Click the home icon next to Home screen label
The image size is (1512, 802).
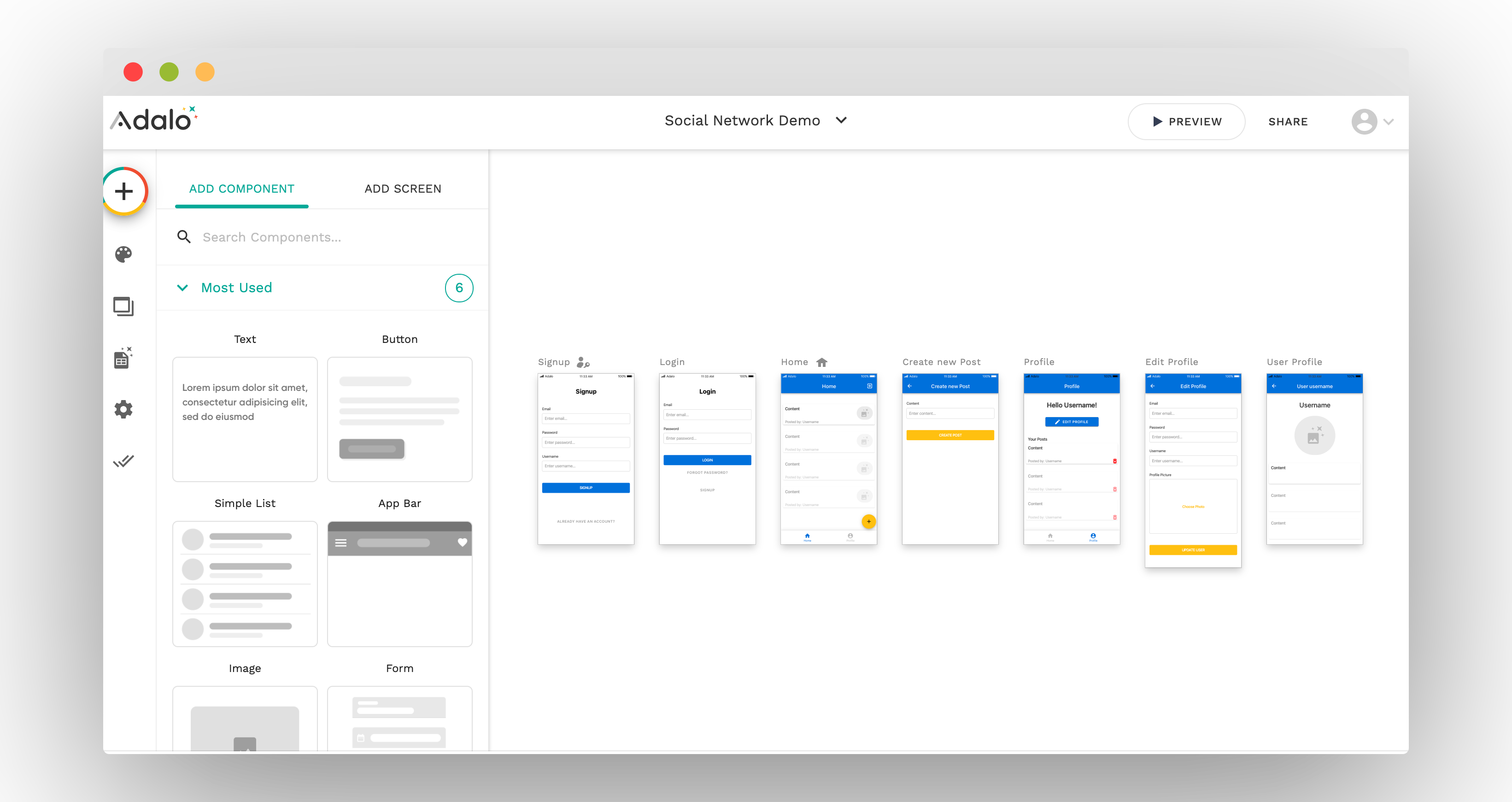click(822, 362)
